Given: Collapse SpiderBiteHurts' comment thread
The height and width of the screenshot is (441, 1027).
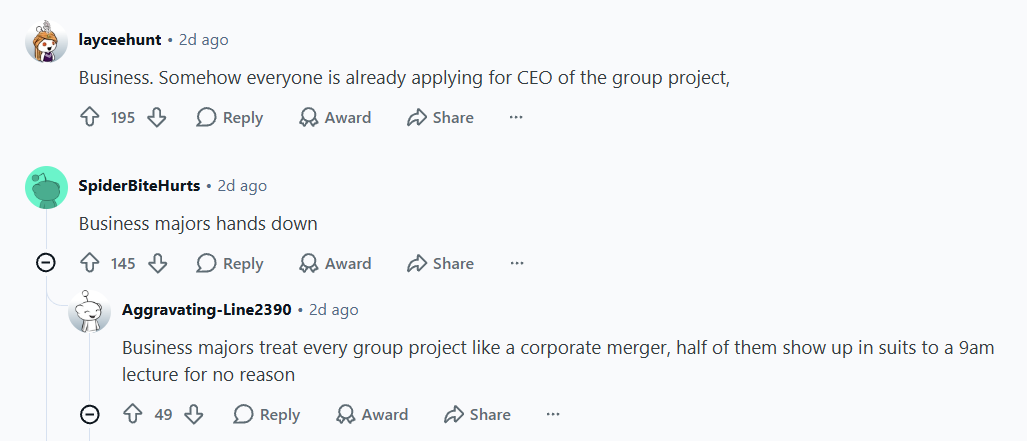Looking at the screenshot, I should [46, 264].
